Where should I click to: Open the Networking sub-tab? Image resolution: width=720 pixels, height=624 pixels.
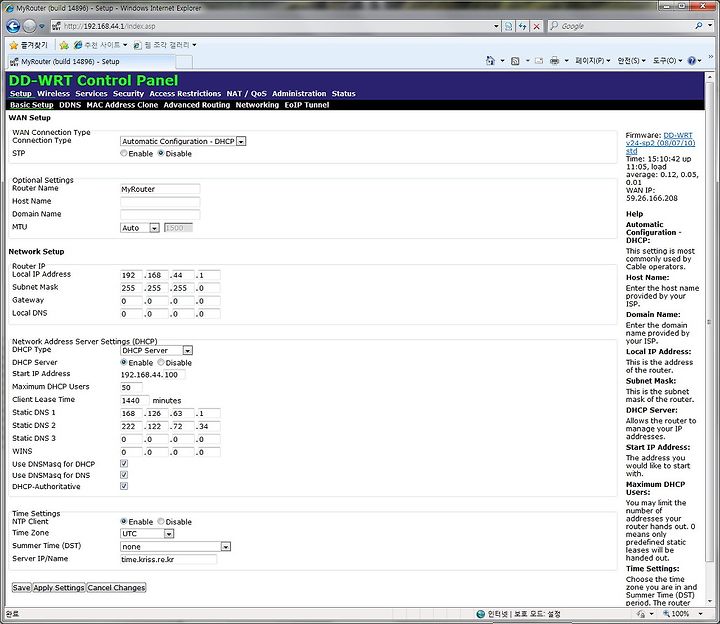pyautogui.click(x=257, y=105)
